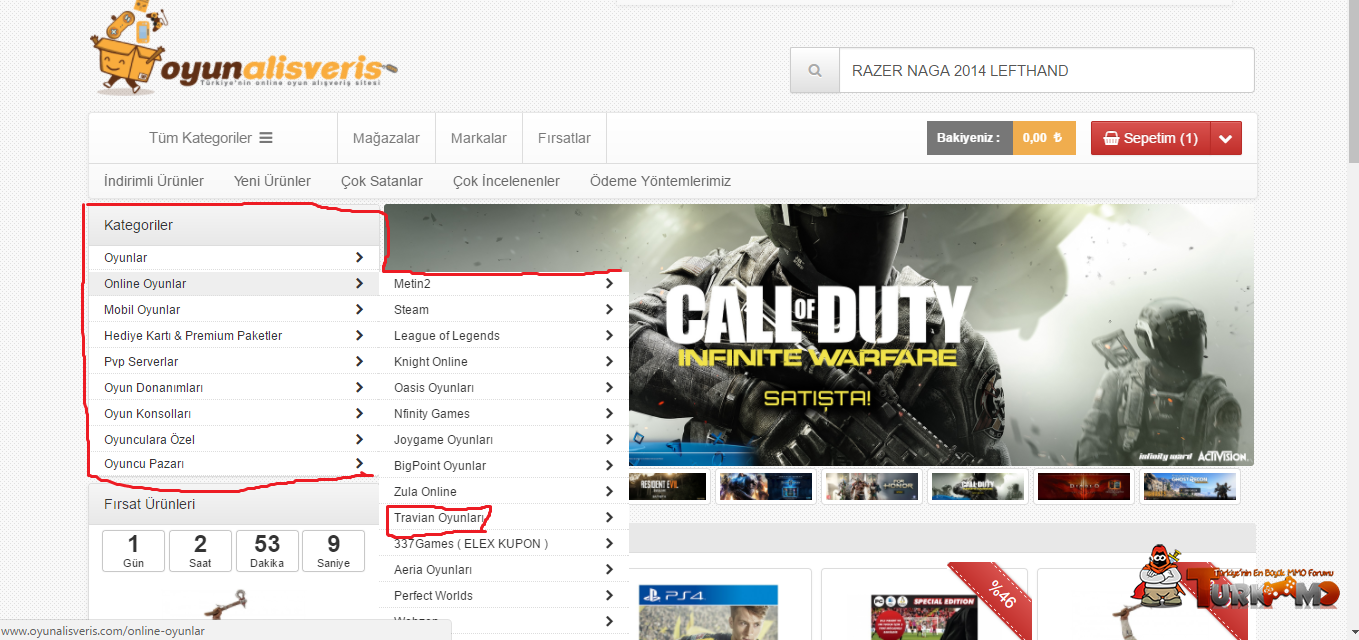The image size is (1359, 640).
Task: Open the Markalar page
Action: [479, 138]
